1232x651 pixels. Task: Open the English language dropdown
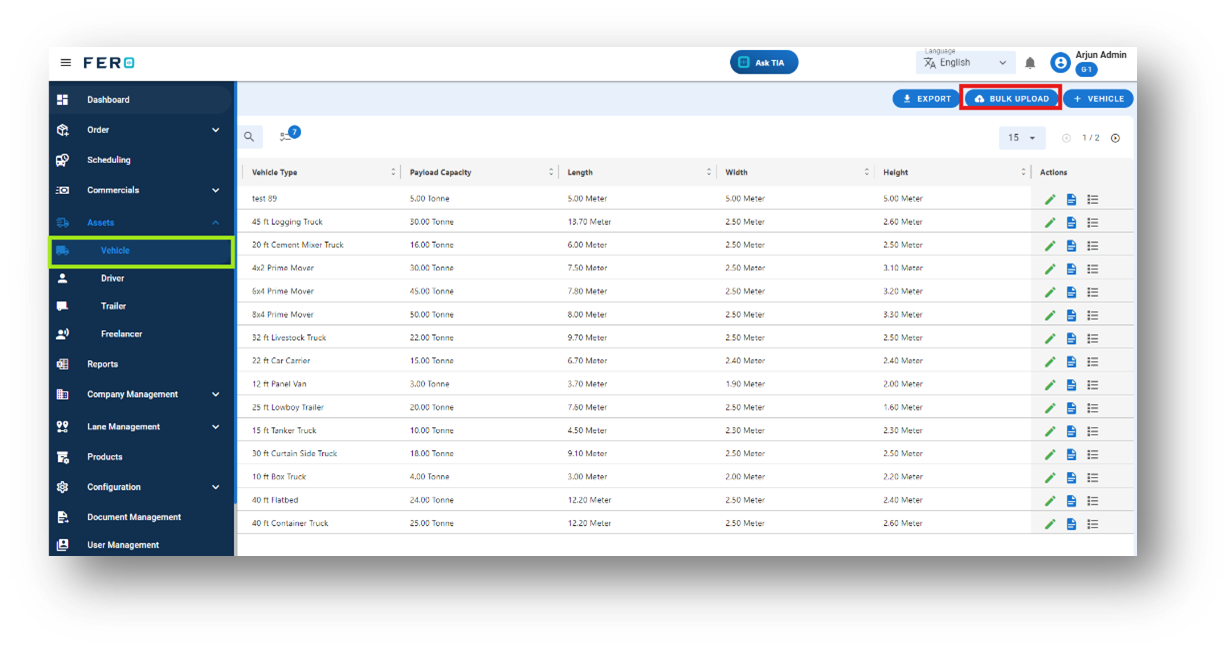tap(966, 63)
